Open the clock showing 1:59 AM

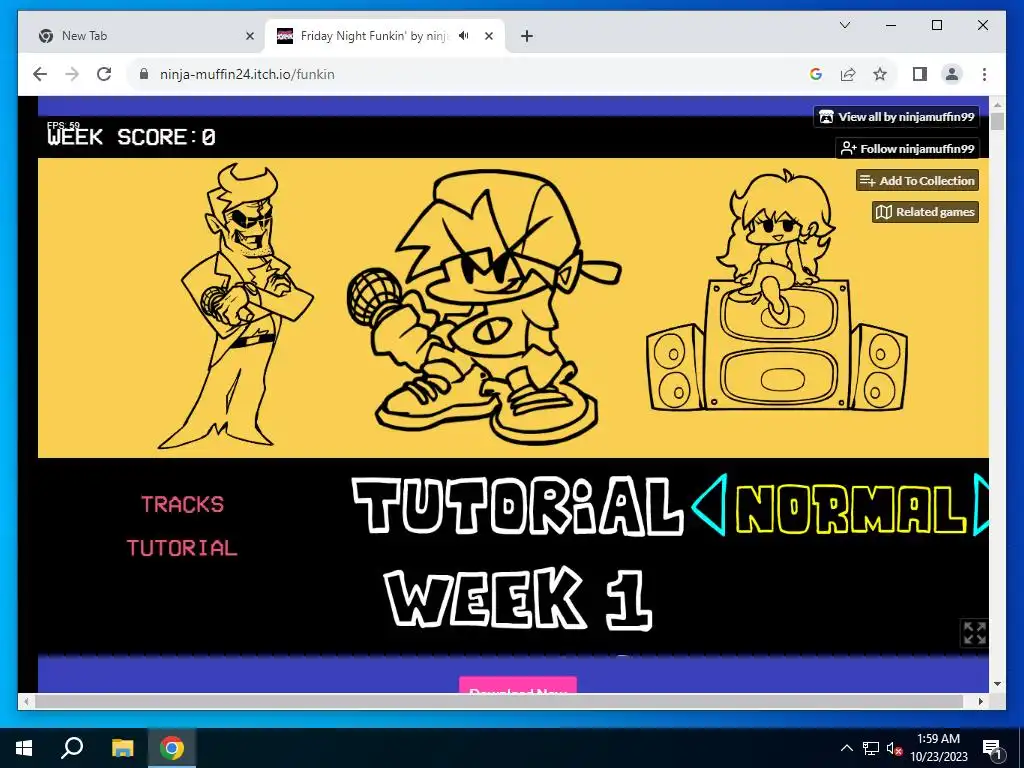[938, 748]
